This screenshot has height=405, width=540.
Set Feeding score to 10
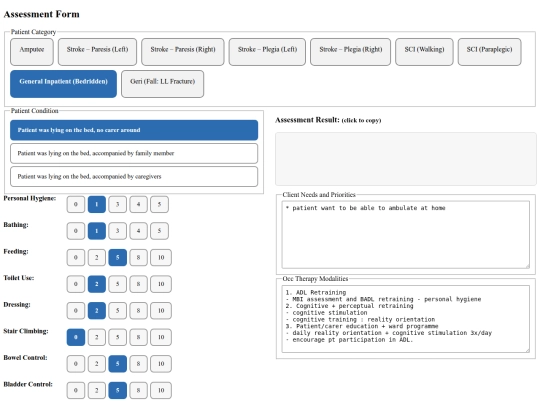coord(161,258)
